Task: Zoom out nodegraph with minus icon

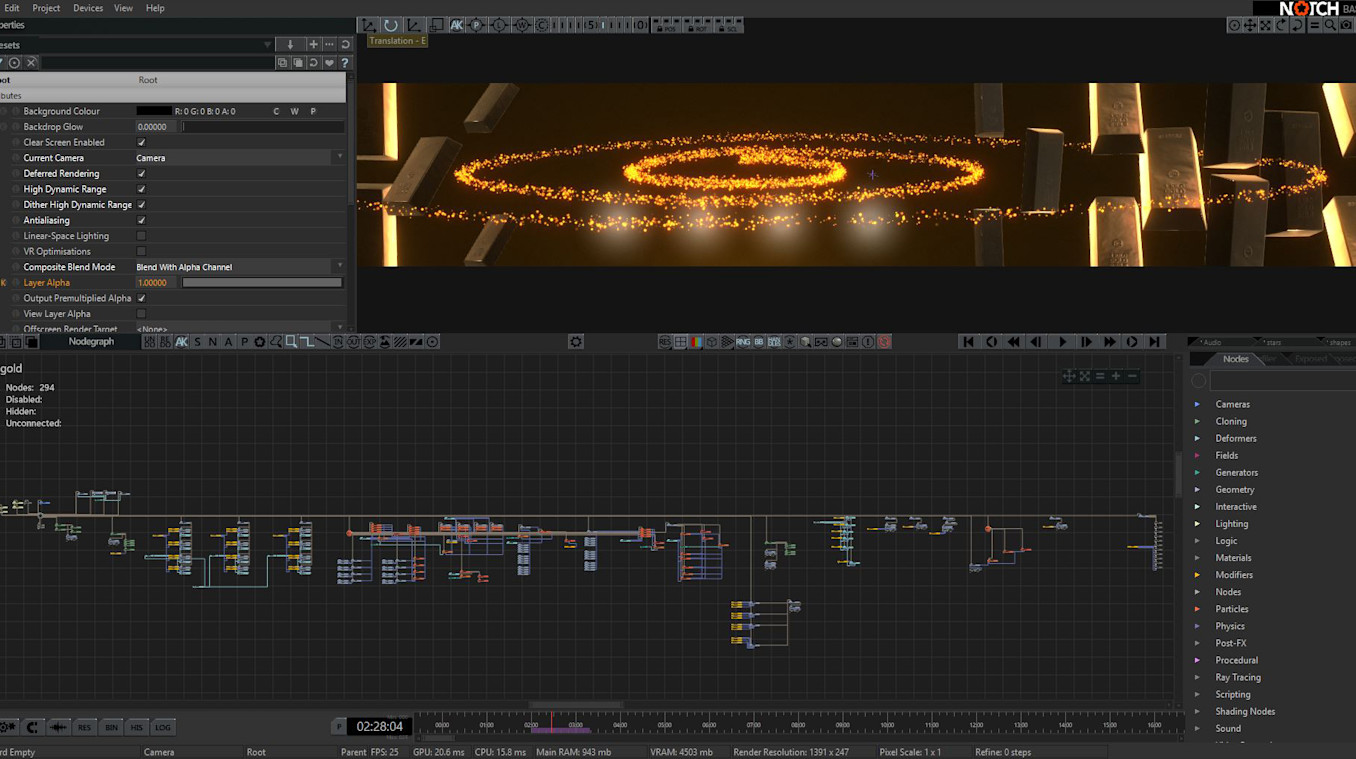Action: (x=1132, y=376)
